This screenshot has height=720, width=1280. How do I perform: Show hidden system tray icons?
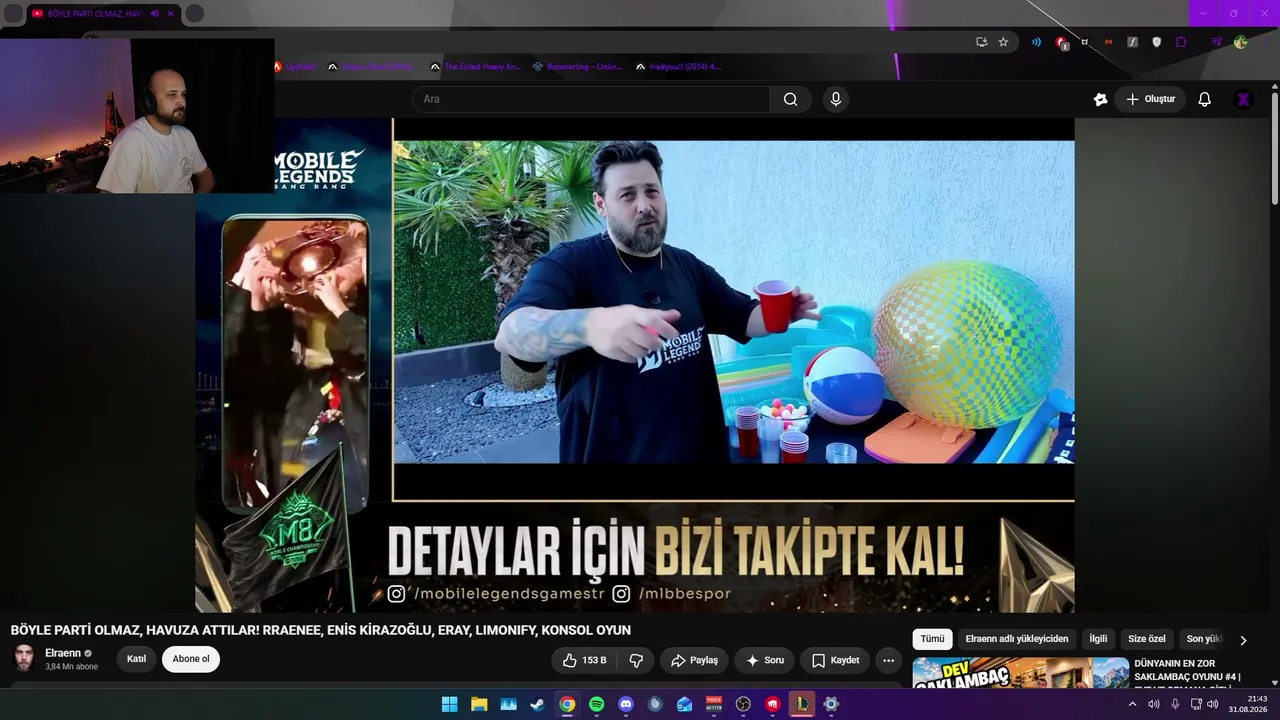pos(1132,704)
